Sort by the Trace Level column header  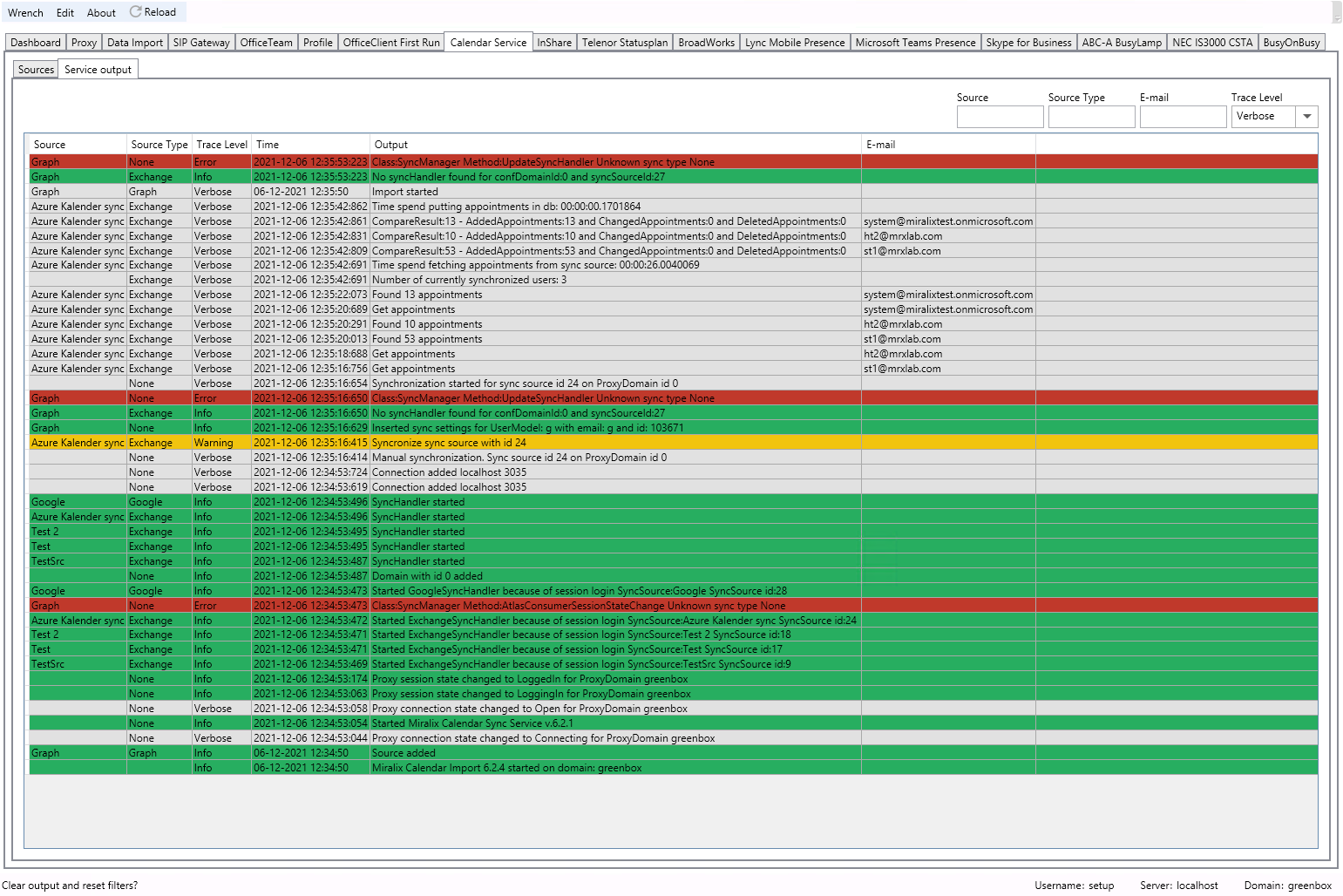click(x=222, y=145)
